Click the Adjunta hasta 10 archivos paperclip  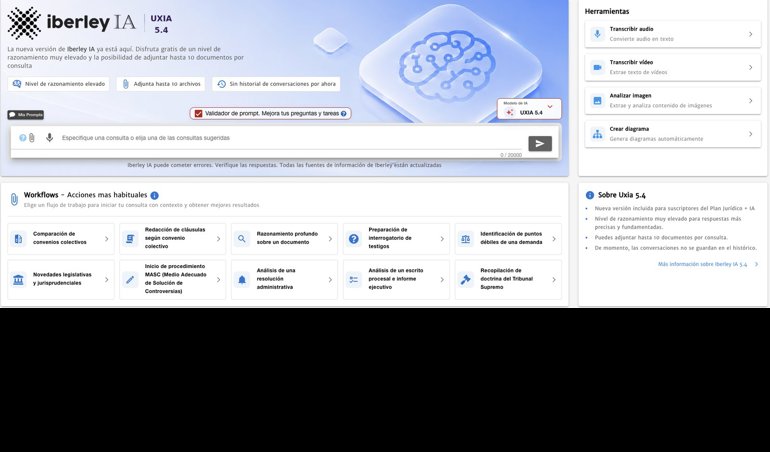click(125, 84)
